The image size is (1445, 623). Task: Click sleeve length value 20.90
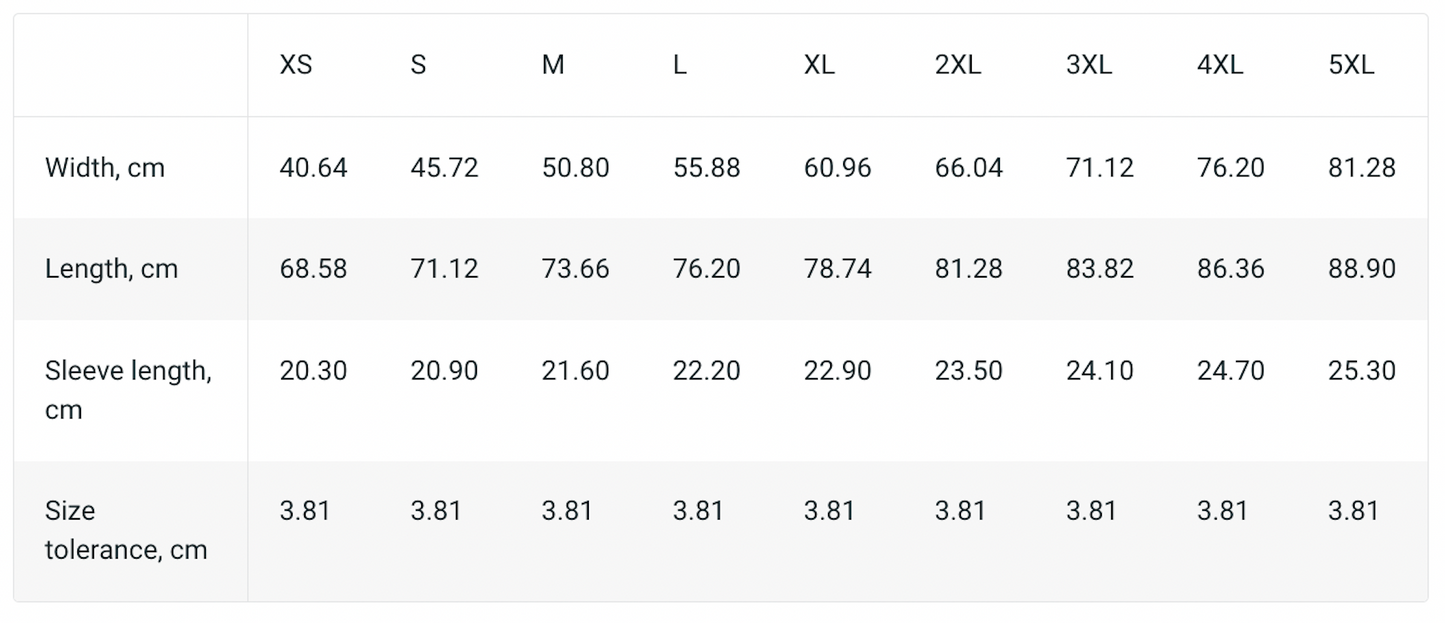[444, 371]
